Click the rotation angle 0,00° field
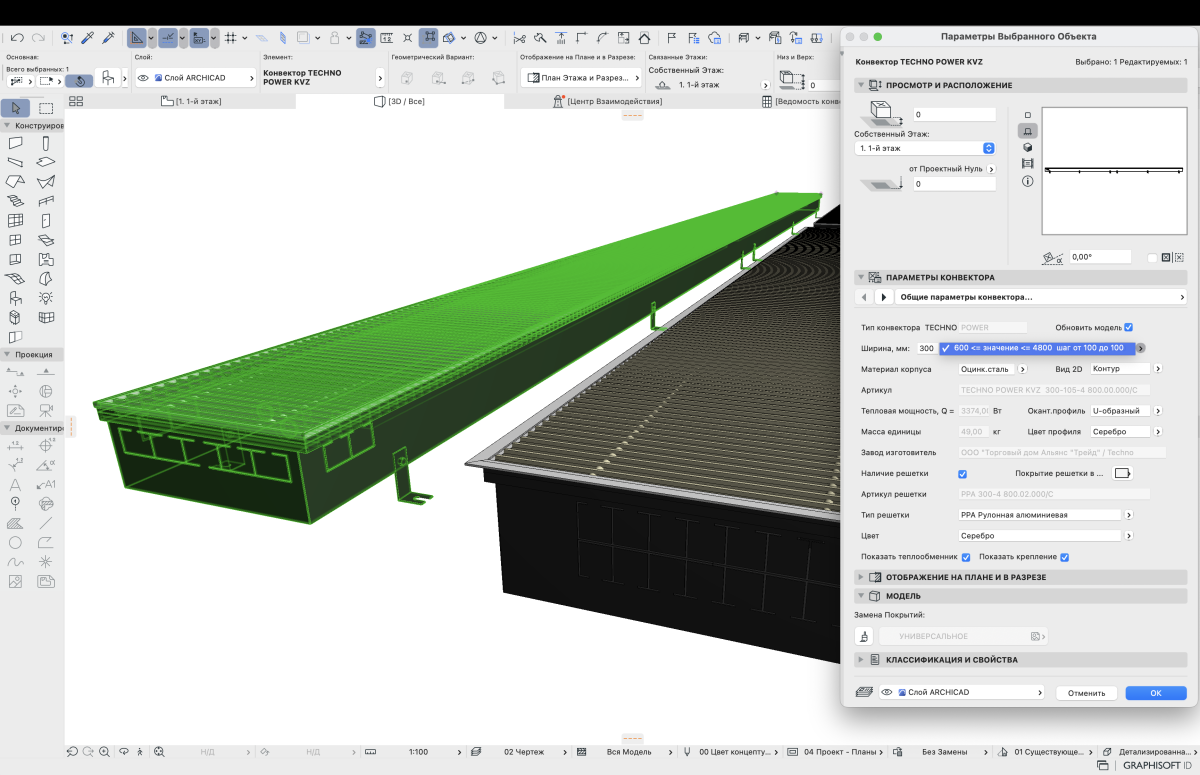The height and width of the screenshot is (775, 1200). pyautogui.click(x=1099, y=257)
